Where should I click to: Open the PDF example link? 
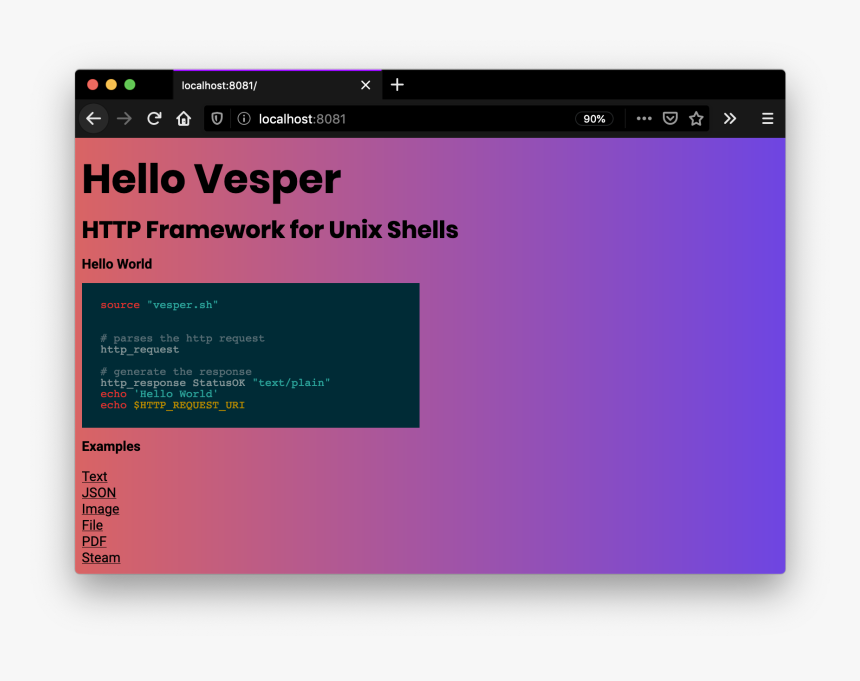click(x=94, y=542)
